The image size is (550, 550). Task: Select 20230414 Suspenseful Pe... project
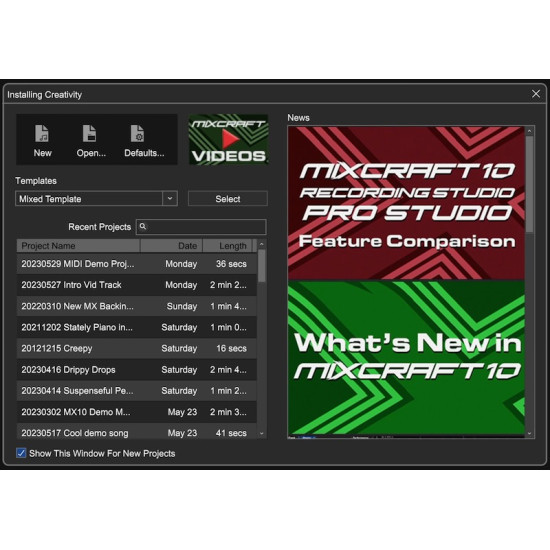coord(137,391)
